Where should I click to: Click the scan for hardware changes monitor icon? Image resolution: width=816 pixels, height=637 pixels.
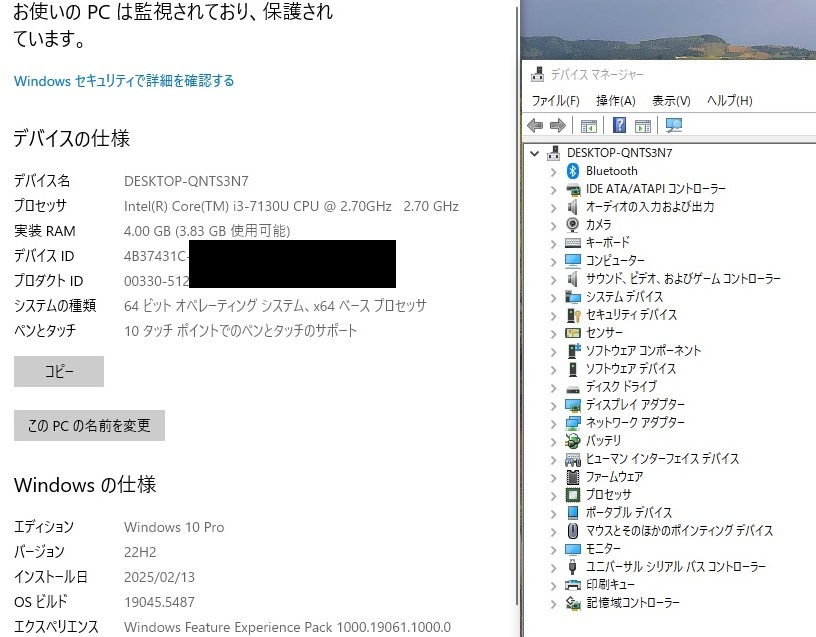click(674, 125)
